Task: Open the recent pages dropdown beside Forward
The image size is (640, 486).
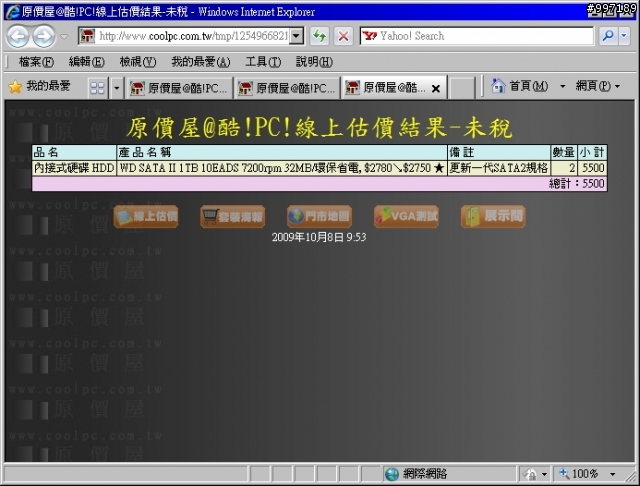Action: click(64, 36)
